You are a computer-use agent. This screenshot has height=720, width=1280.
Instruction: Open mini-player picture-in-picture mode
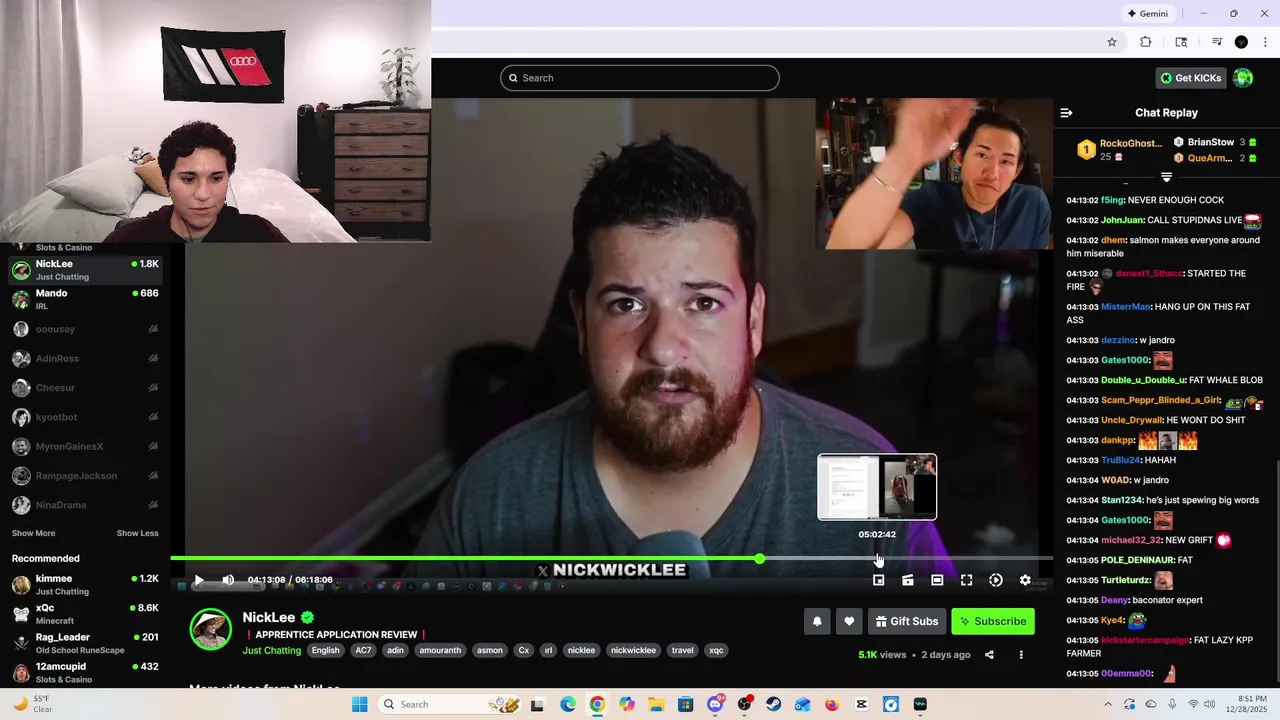[878, 580]
